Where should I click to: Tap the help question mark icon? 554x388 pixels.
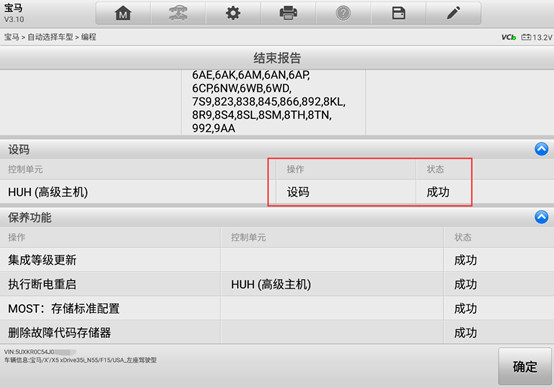pyautogui.click(x=343, y=13)
